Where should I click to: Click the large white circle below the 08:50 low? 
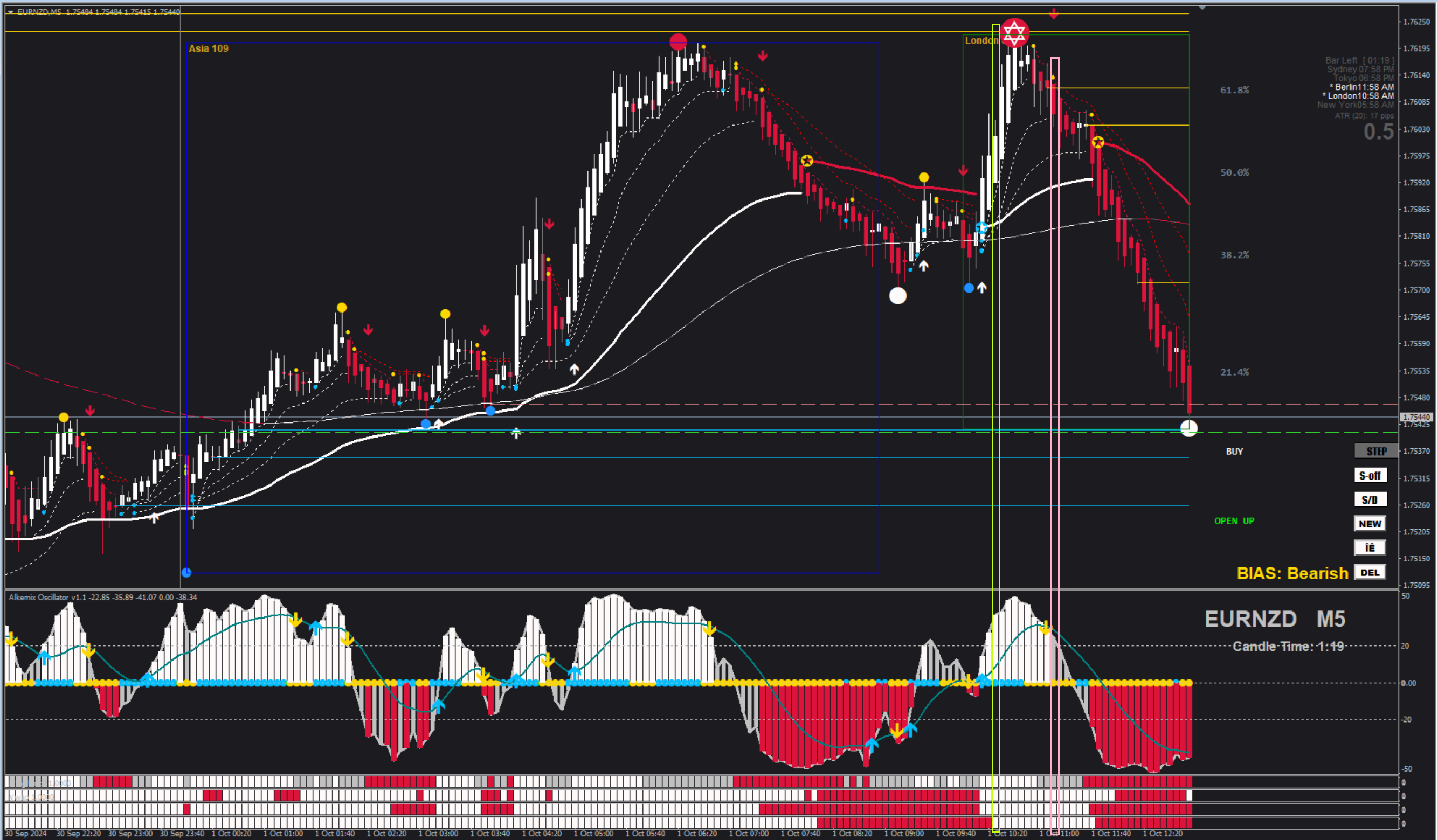pyautogui.click(x=897, y=295)
